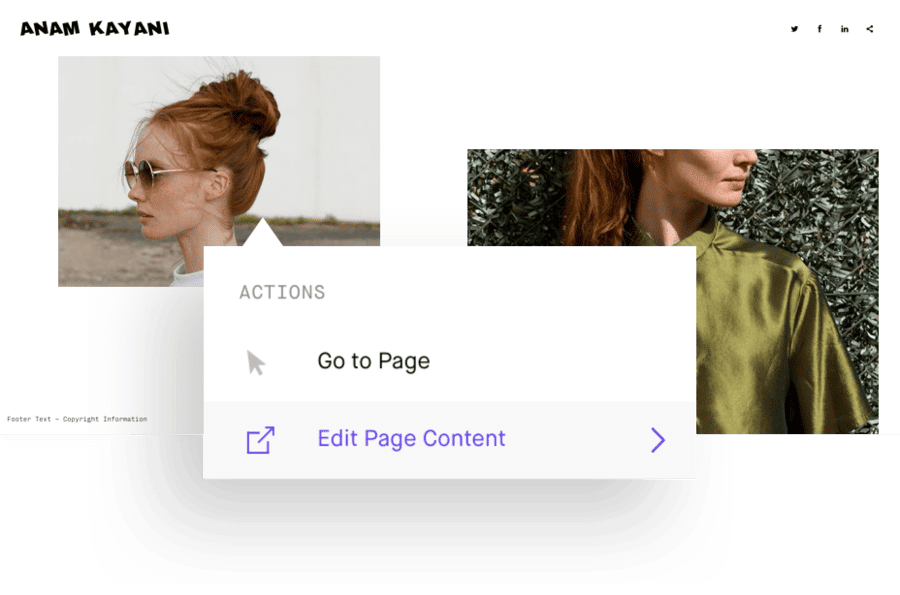900x595 pixels.
Task: Click the ACTIONS popup heading
Action: pyautogui.click(x=282, y=293)
